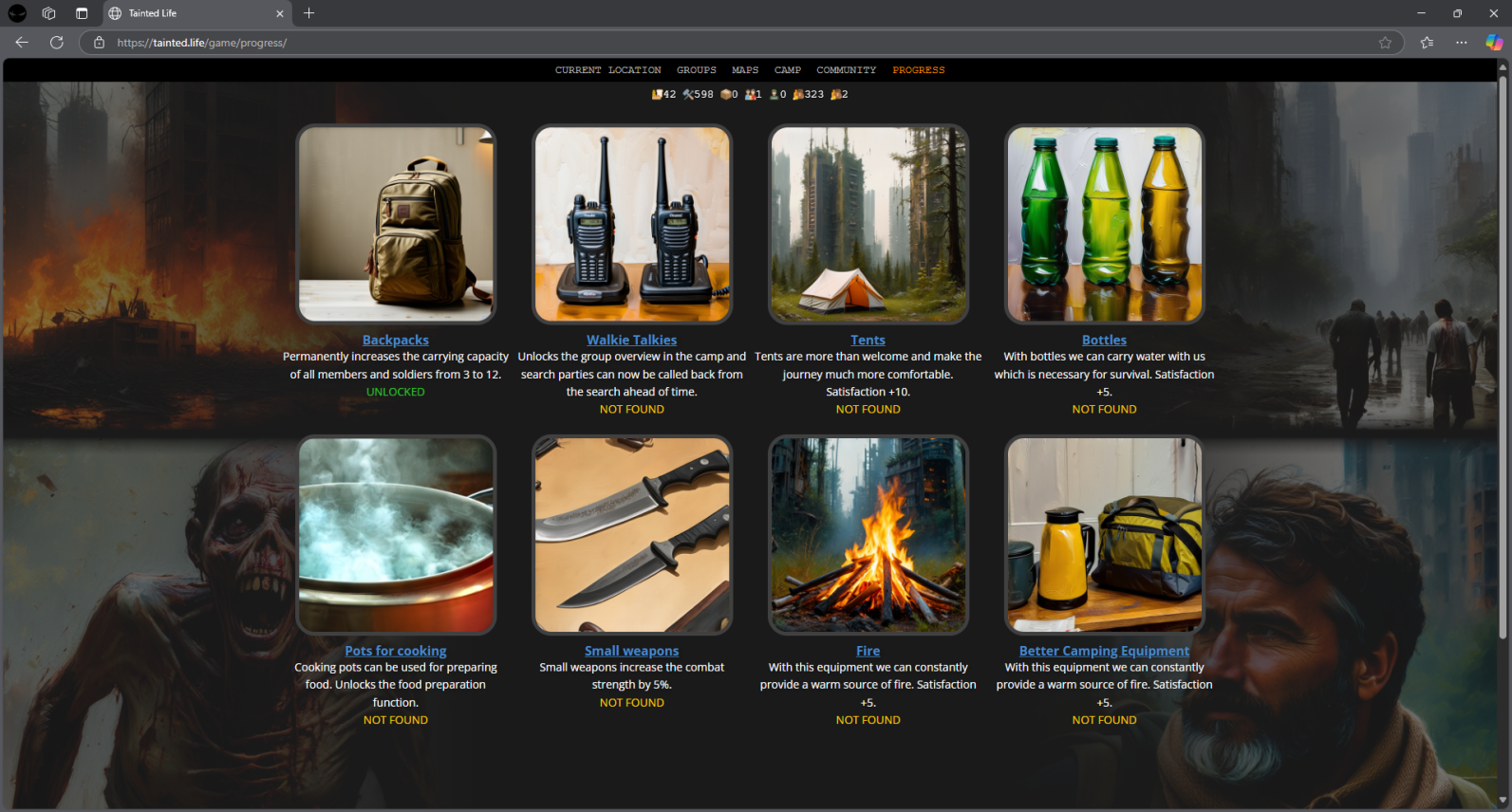1512x812 pixels.
Task: Toggle the vertical tabs icon
Action: (x=82, y=13)
